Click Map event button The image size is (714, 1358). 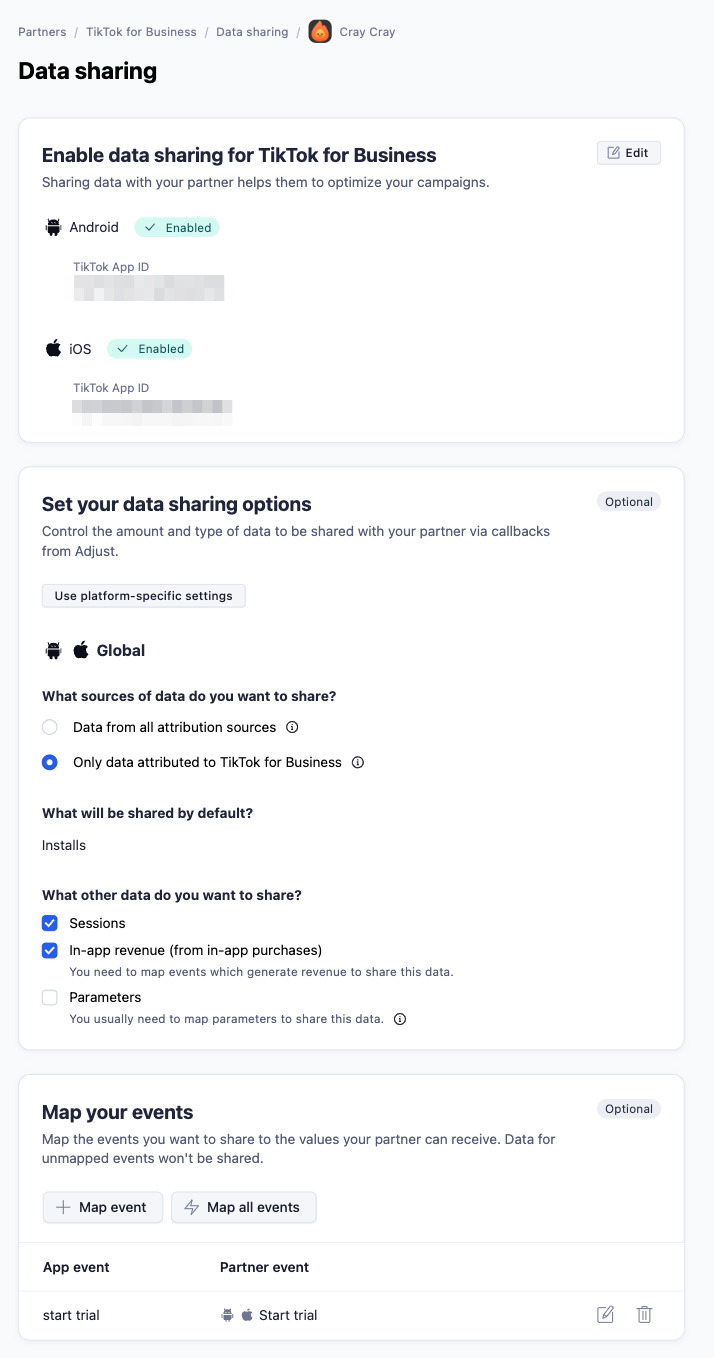click(x=103, y=1208)
